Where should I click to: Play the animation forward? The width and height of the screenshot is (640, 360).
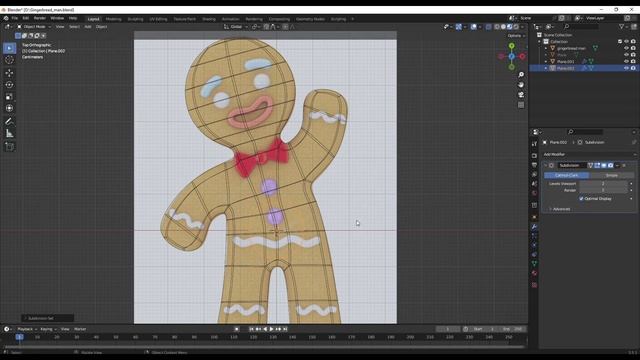271,329
